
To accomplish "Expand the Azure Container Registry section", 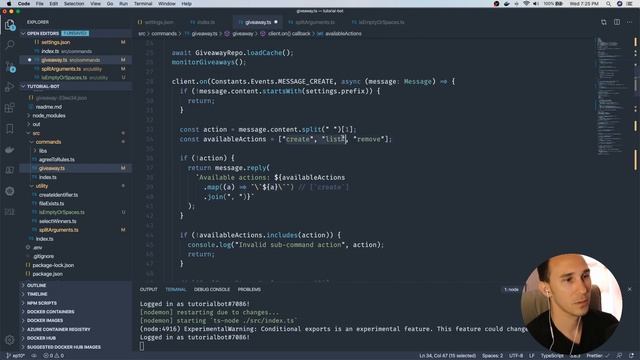I will [x=59, y=329].
